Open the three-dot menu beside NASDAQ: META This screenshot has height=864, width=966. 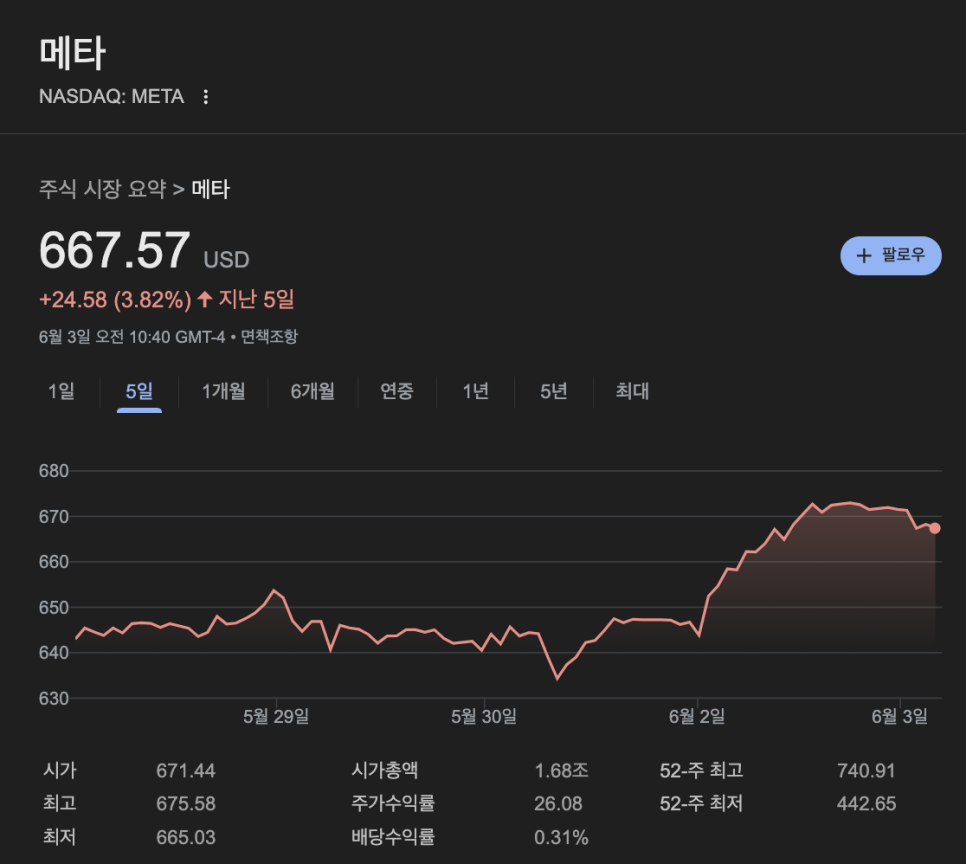pyautogui.click(x=206, y=97)
